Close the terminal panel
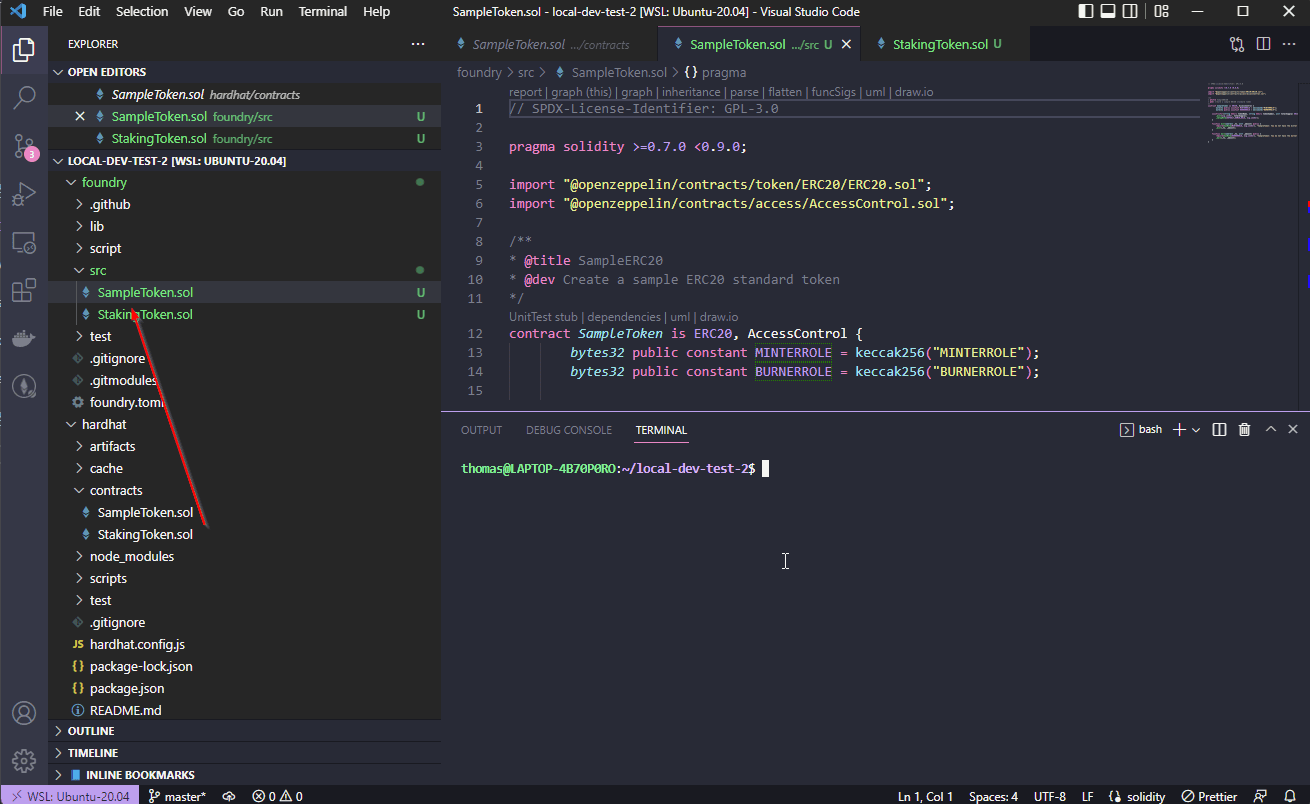The width and height of the screenshot is (1310, 804). 1293,429
